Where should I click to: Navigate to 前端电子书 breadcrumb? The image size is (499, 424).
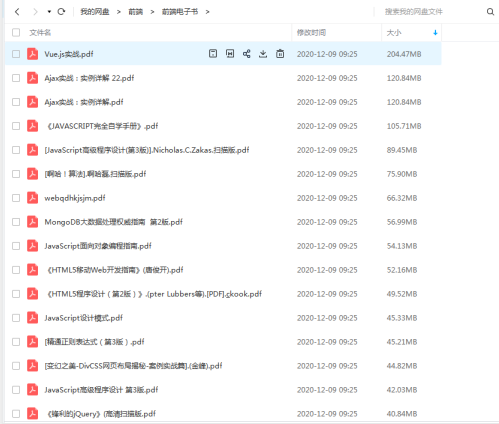pos(180,12)
